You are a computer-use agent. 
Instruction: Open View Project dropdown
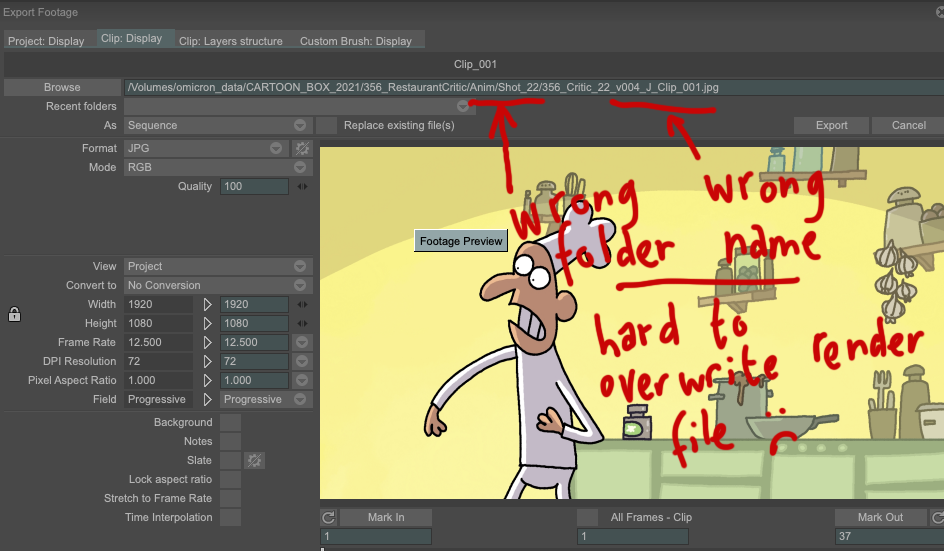(x=218, y=266)
